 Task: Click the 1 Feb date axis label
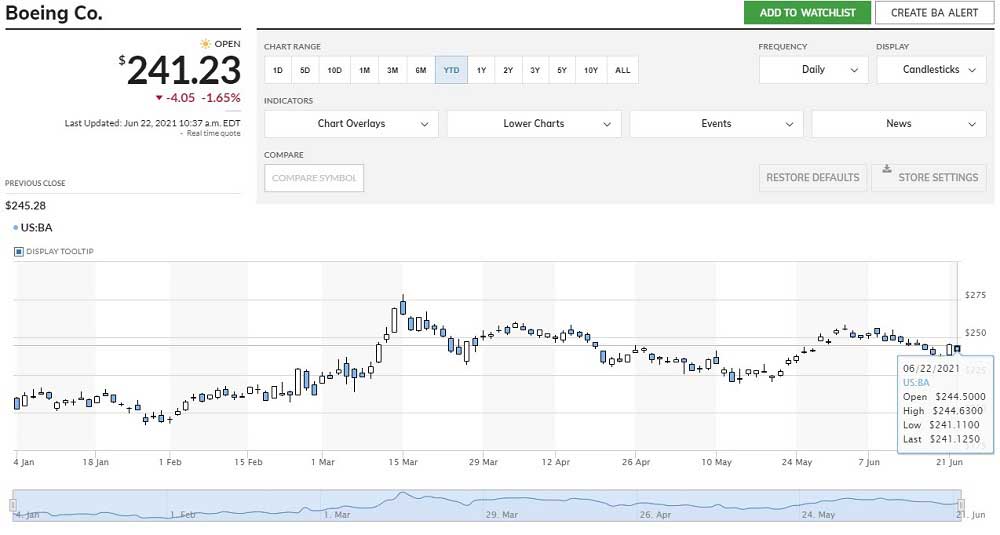pos(170,462)
